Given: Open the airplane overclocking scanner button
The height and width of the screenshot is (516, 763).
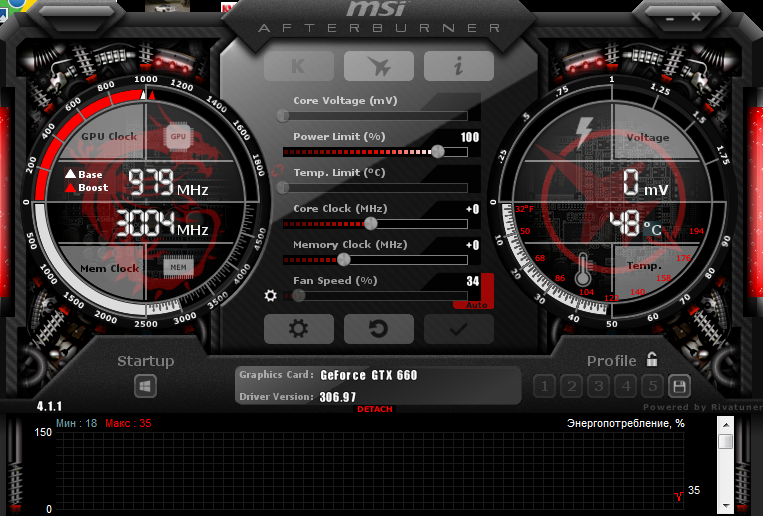Looking at the screenshot, I should click(x=379, y=66).
